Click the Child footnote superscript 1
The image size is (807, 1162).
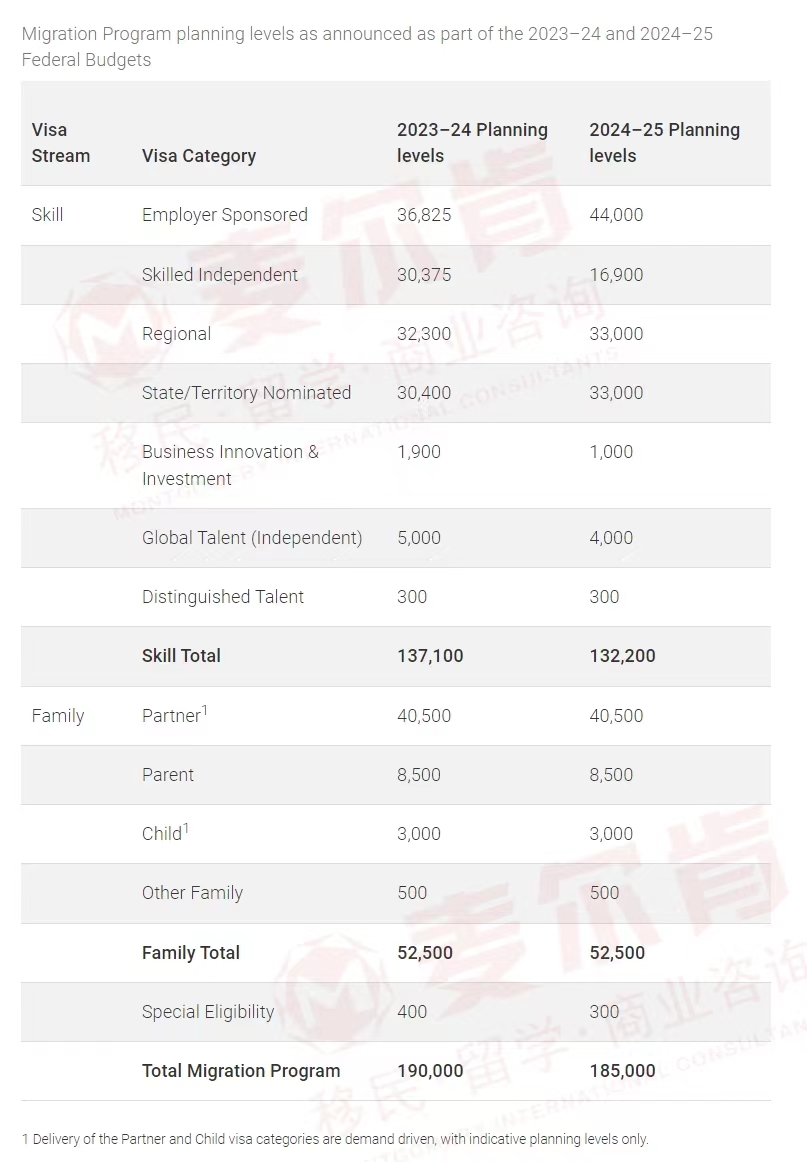coord(186,828)
